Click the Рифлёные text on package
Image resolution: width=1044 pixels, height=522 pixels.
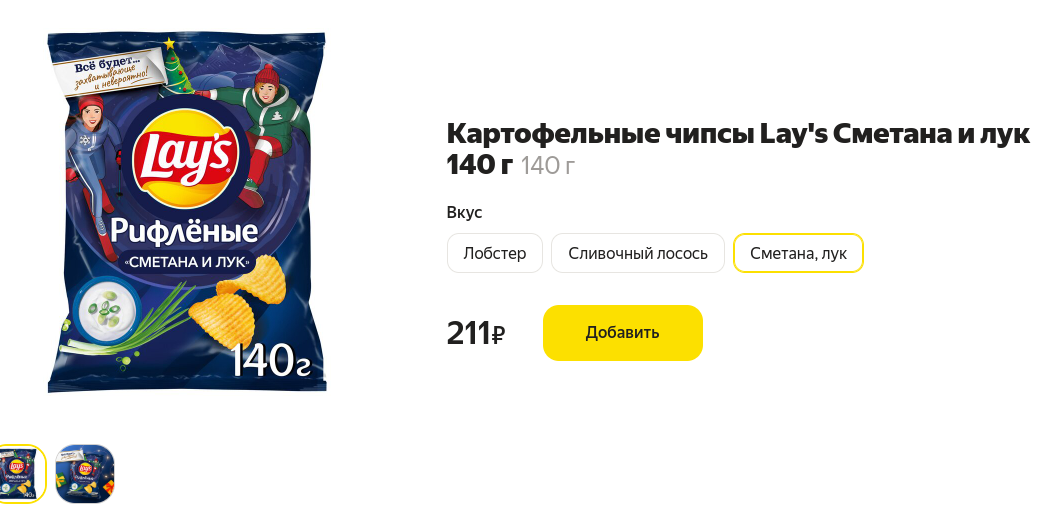184,231
